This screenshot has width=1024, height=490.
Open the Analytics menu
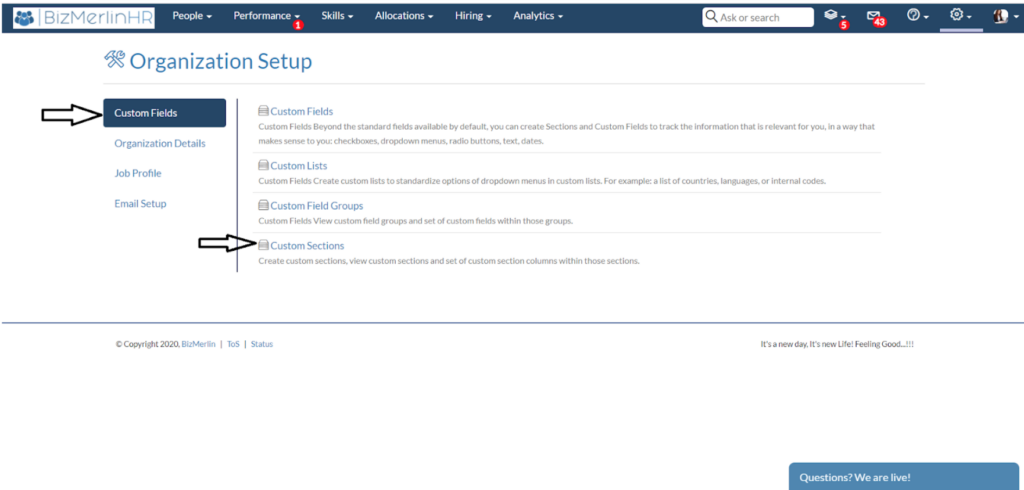tap(538, 16)
